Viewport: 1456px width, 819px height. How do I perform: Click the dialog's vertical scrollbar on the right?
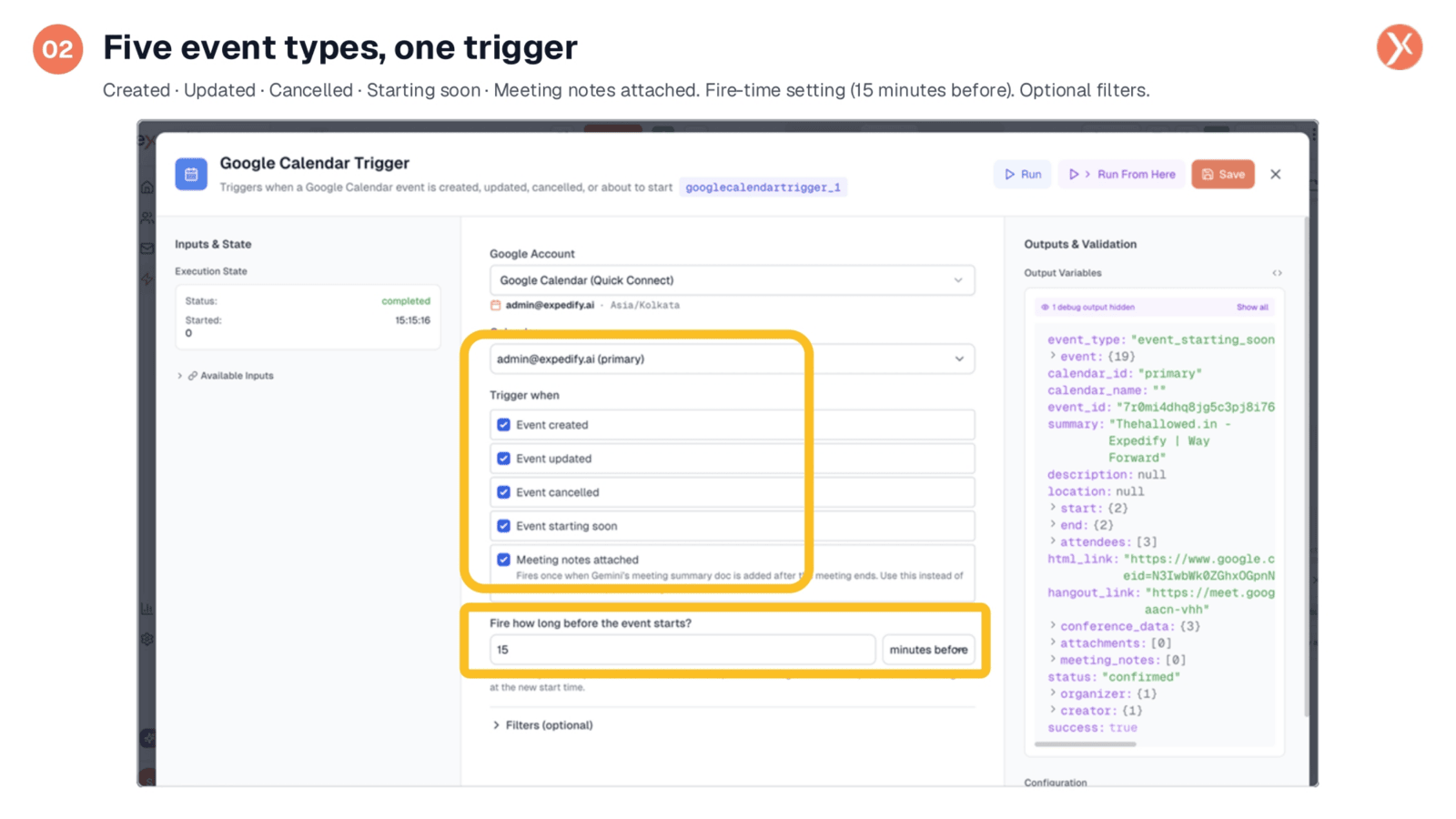1306,469
